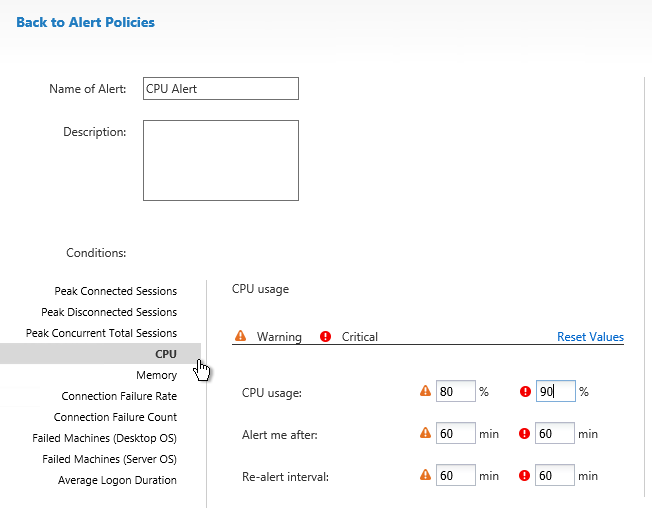The width and height of the screenshot is (652, 508).
Task: Open Connection Failure Rate condition
Action: tap(119, 396)
